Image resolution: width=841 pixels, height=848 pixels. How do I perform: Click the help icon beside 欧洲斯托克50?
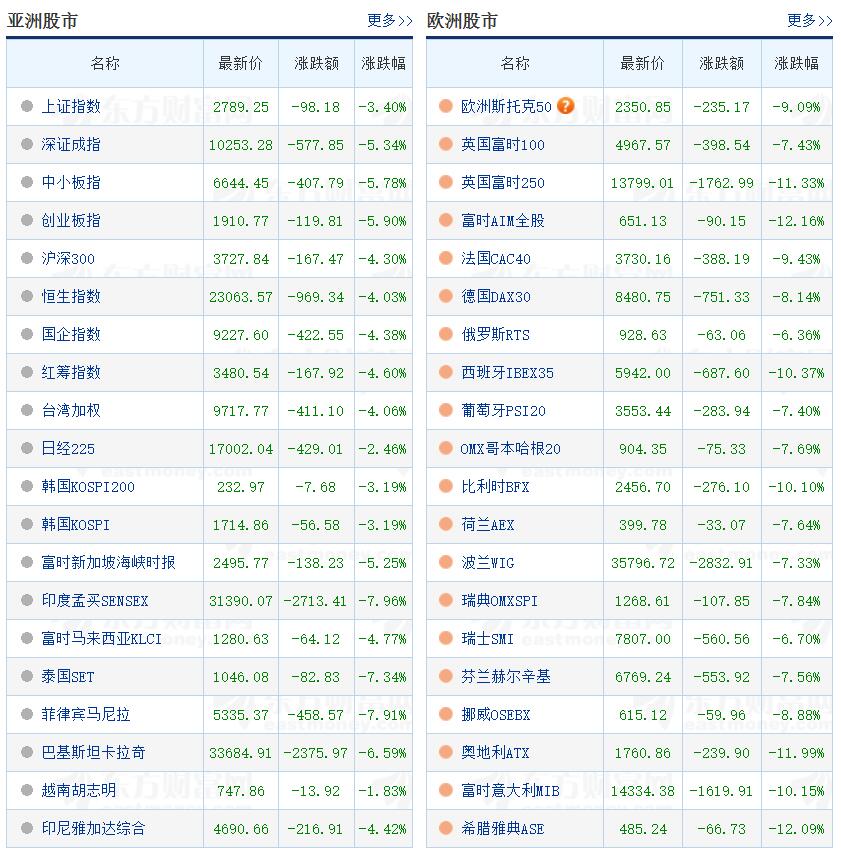point(566,105)
